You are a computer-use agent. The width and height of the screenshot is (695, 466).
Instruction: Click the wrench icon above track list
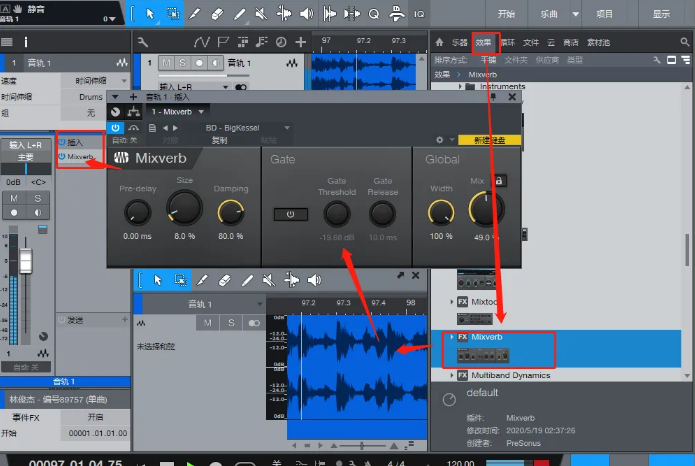click(142, 42)
